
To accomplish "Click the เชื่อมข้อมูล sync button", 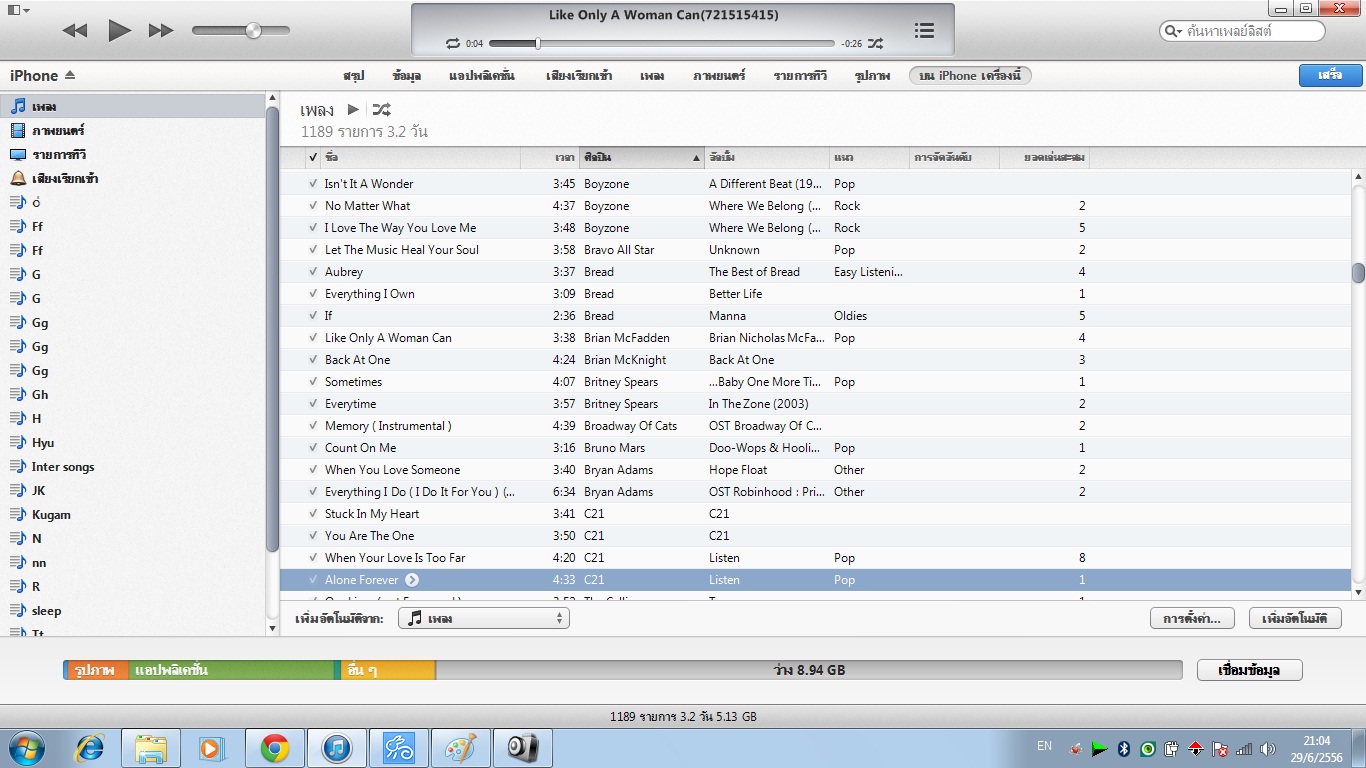I will 1250,670.
